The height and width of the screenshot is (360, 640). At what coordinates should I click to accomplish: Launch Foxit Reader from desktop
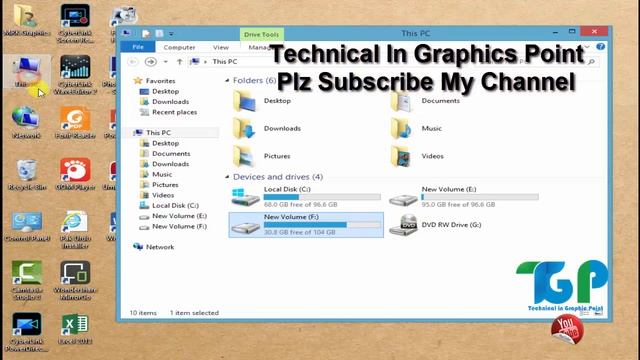click(75, 122)
